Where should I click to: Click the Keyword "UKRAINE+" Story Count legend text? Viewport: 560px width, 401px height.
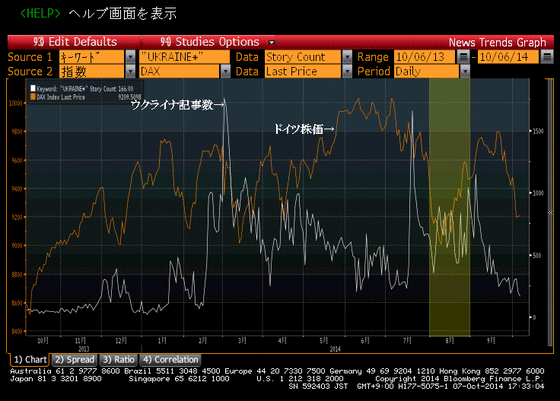(85, 89)
